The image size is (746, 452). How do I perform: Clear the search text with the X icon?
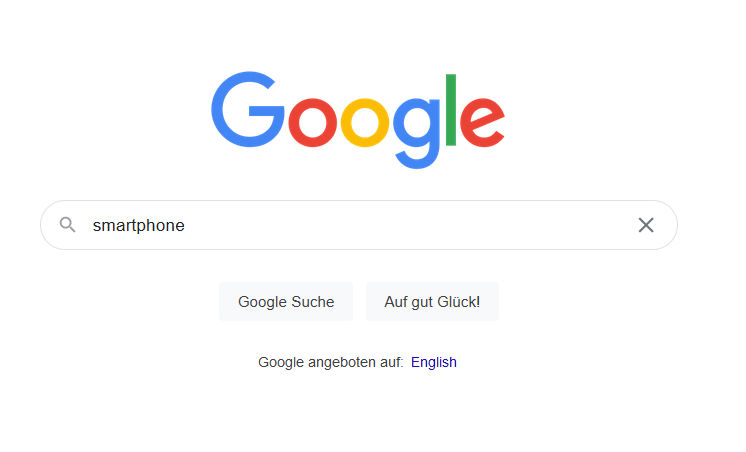coord(646,225)
